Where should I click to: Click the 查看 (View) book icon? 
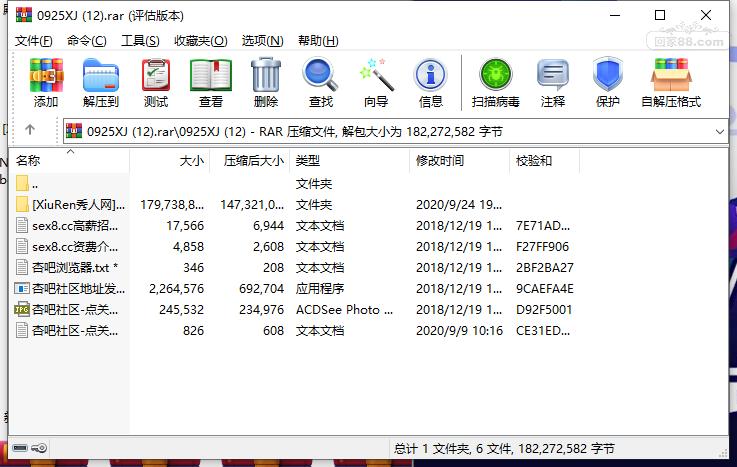(211, 75)
